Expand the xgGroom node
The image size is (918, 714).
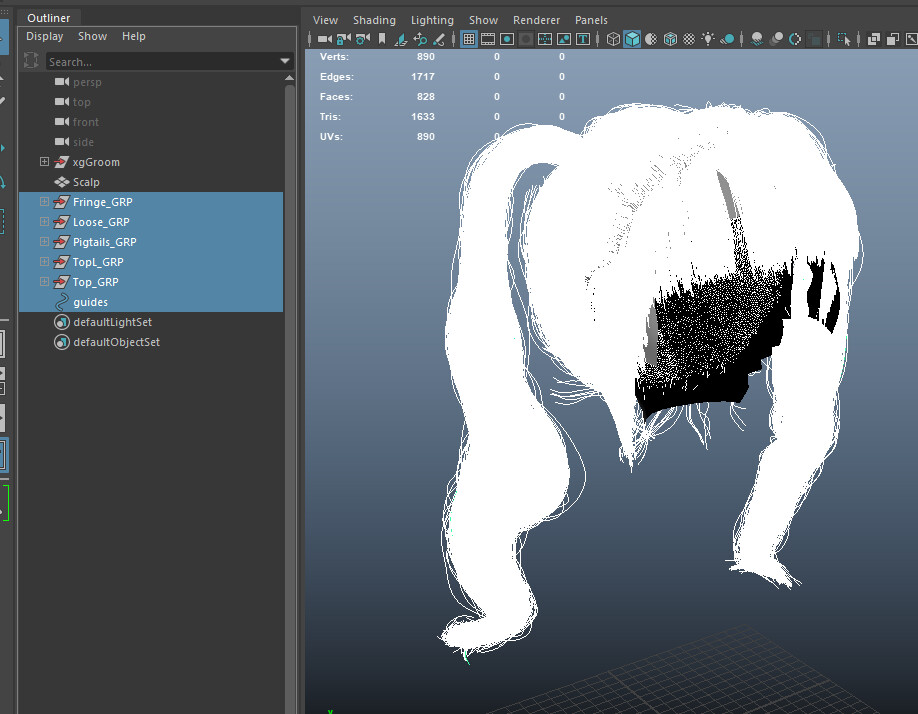pyautogui.click(x=44, y=161)
